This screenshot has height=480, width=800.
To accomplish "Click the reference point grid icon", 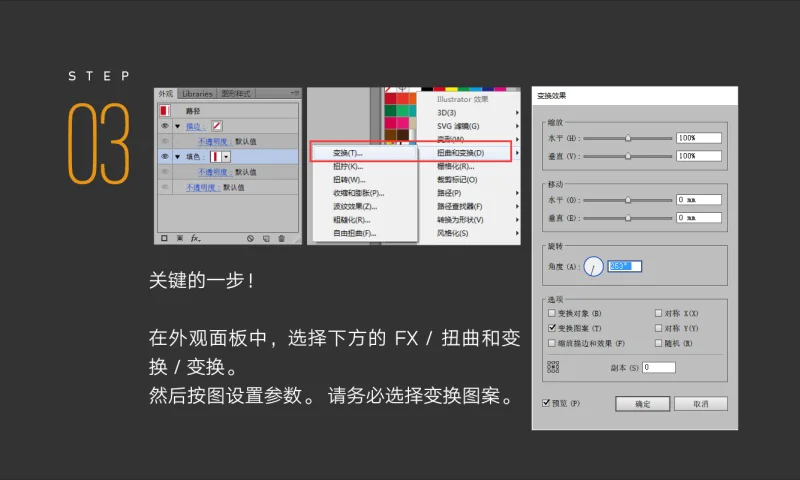I will 553,367.
